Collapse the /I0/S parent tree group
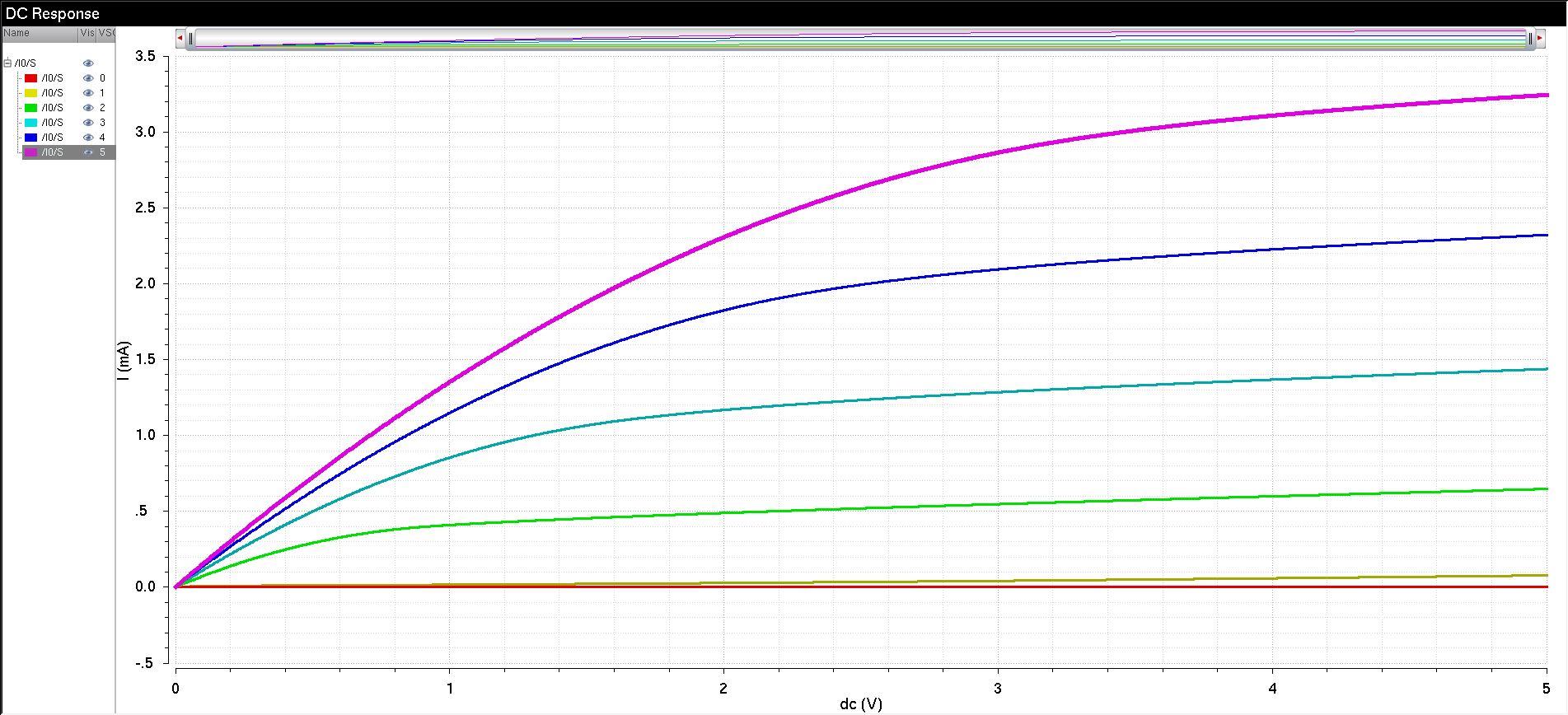This screenshot has width=1568, height=715. [7, 63]
